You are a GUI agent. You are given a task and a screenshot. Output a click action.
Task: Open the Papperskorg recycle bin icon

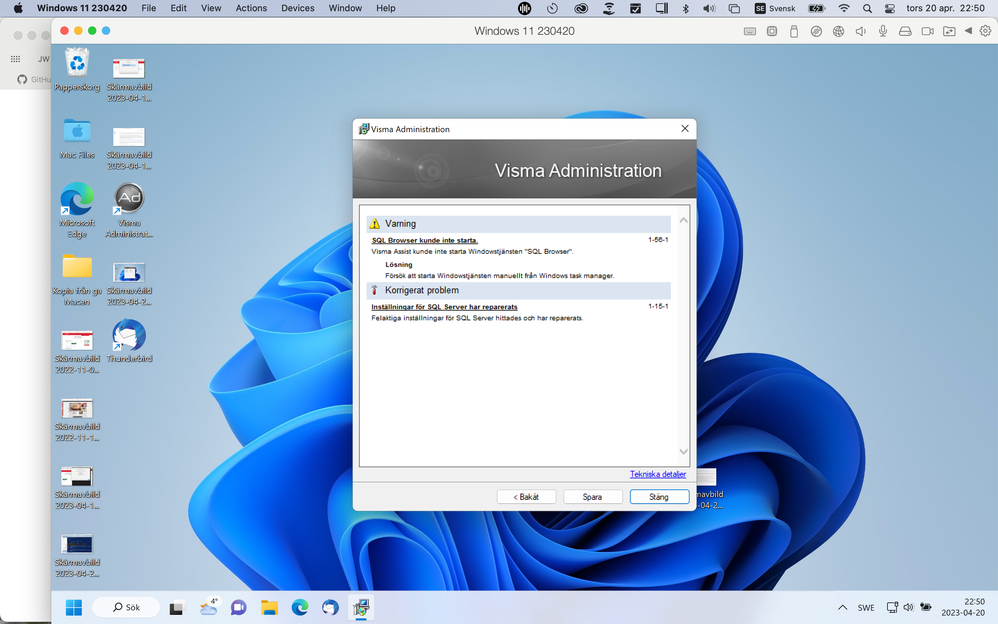[77, 70]
